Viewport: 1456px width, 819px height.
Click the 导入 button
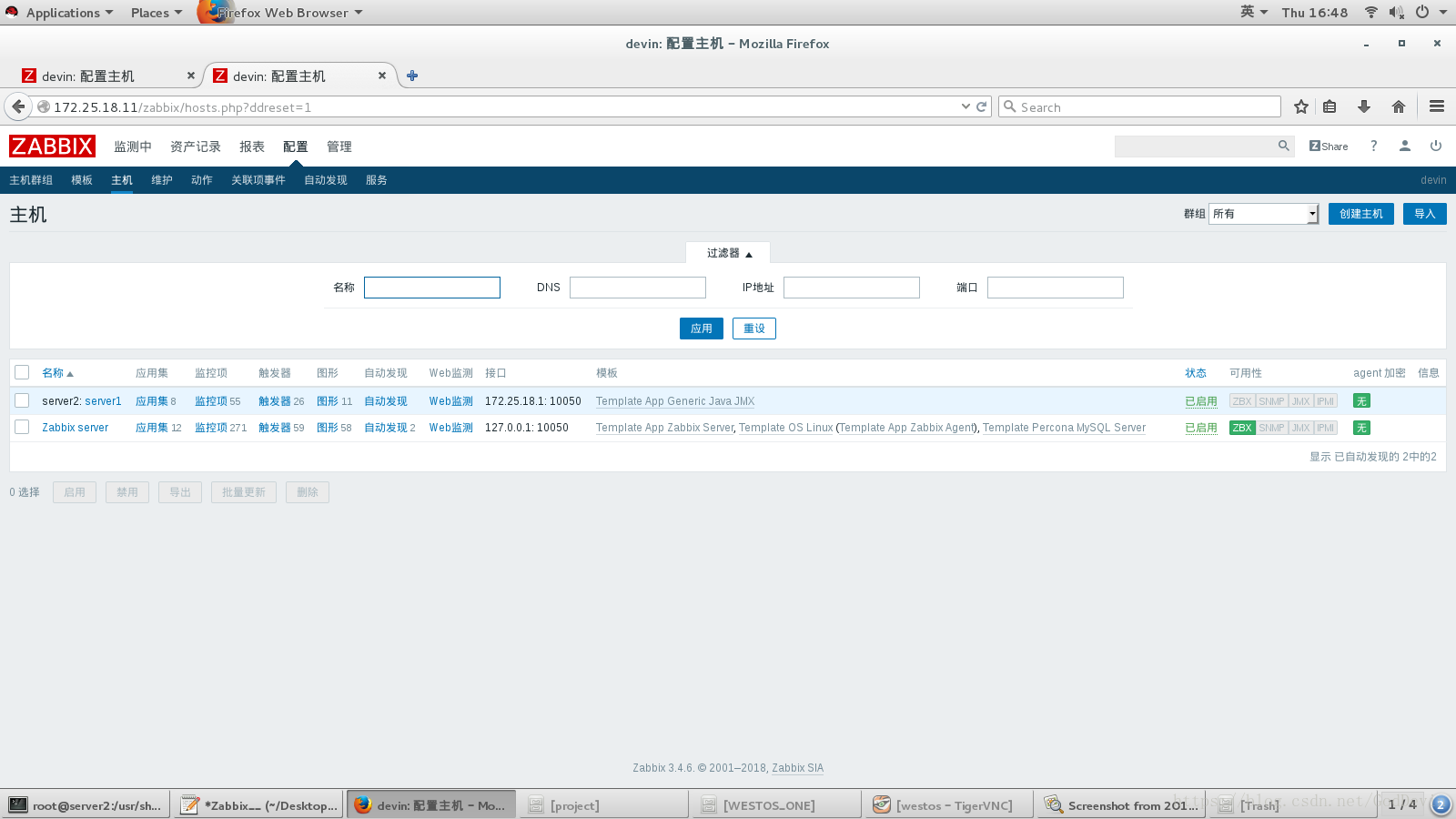pos(1425,214)
